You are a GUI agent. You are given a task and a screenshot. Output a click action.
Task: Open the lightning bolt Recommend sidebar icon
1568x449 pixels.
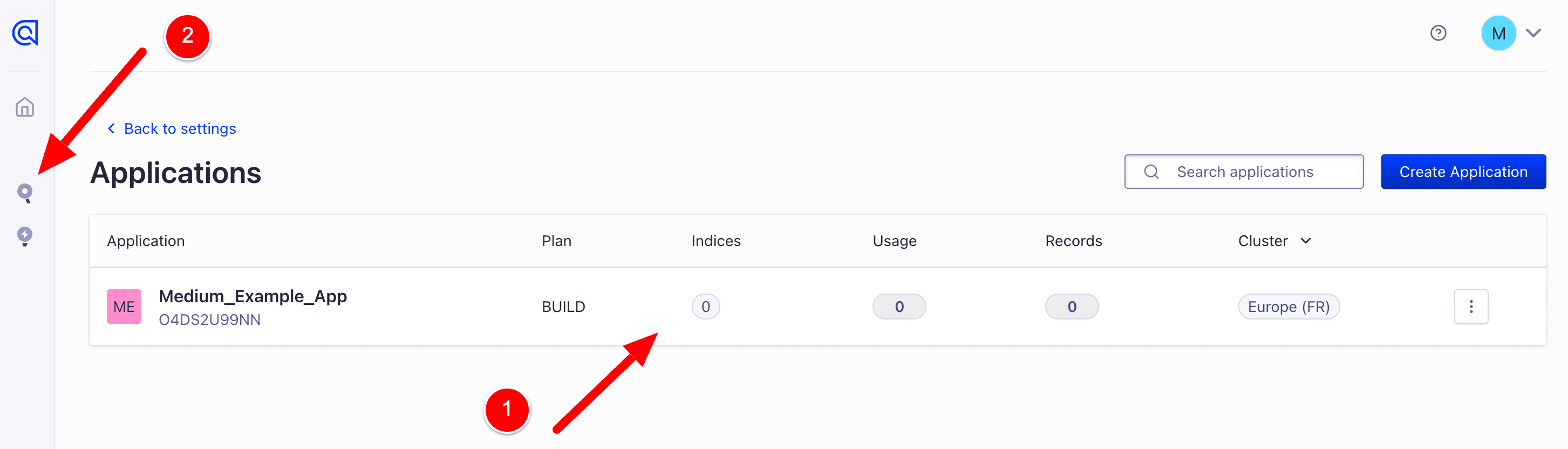pyautogui.click(x=25, y=235)
